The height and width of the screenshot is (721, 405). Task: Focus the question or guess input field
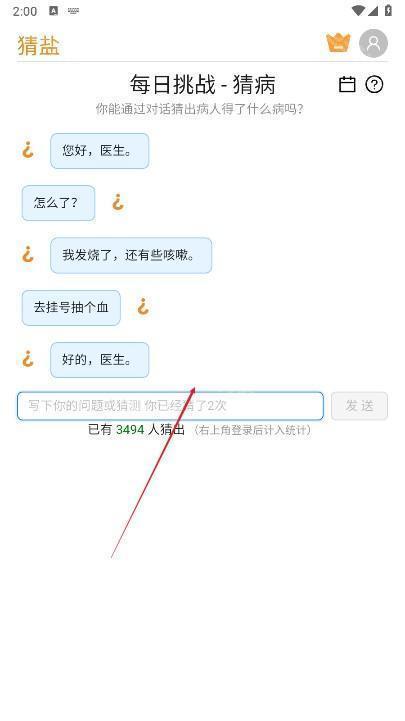click(170, 406)
